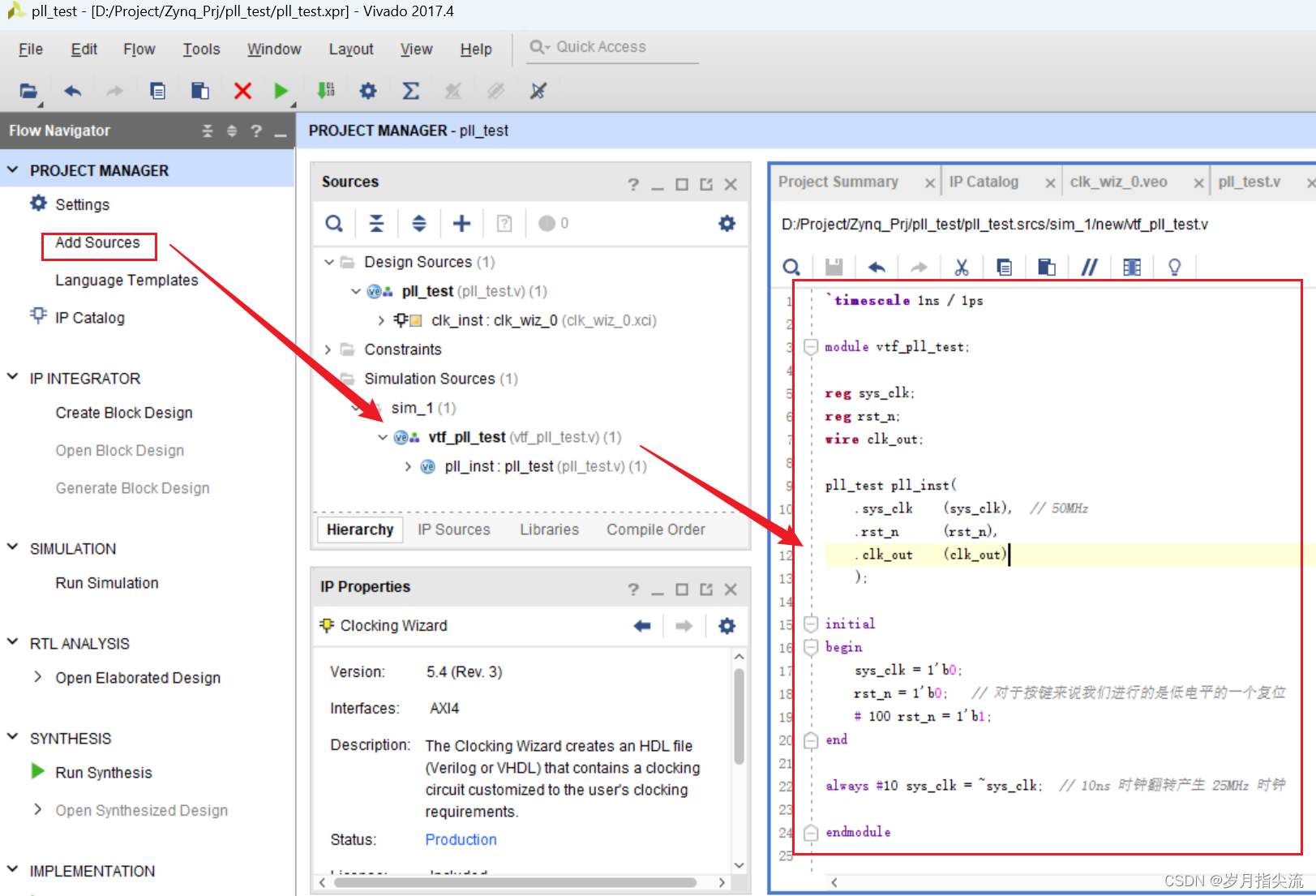This screenshot has height=896, width=1316.
Task: Switch to the IP Catalog tab
Action: 984,182
